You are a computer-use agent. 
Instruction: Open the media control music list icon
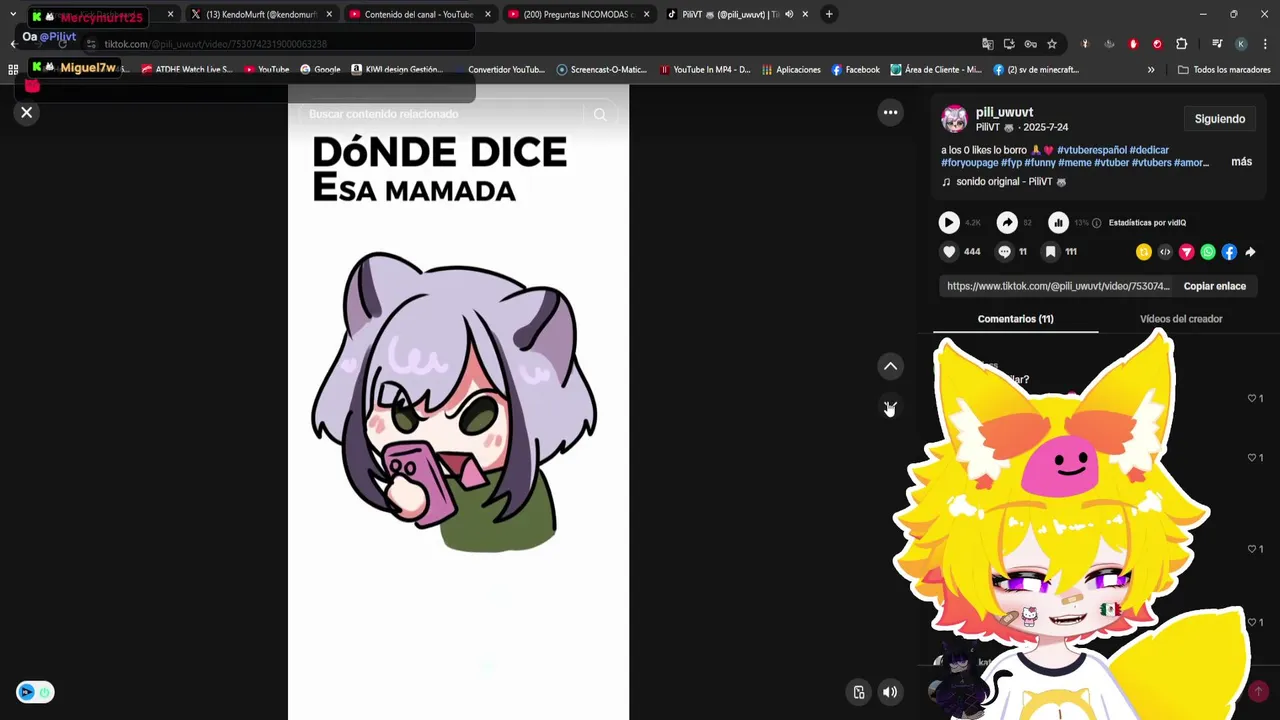tap(1217, 44)
